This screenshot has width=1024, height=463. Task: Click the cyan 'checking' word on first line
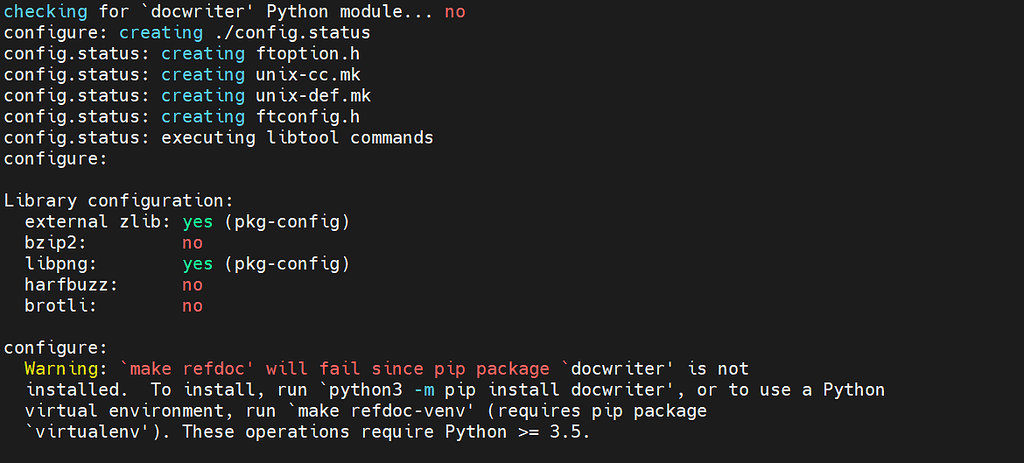click(x=46, y=12)
